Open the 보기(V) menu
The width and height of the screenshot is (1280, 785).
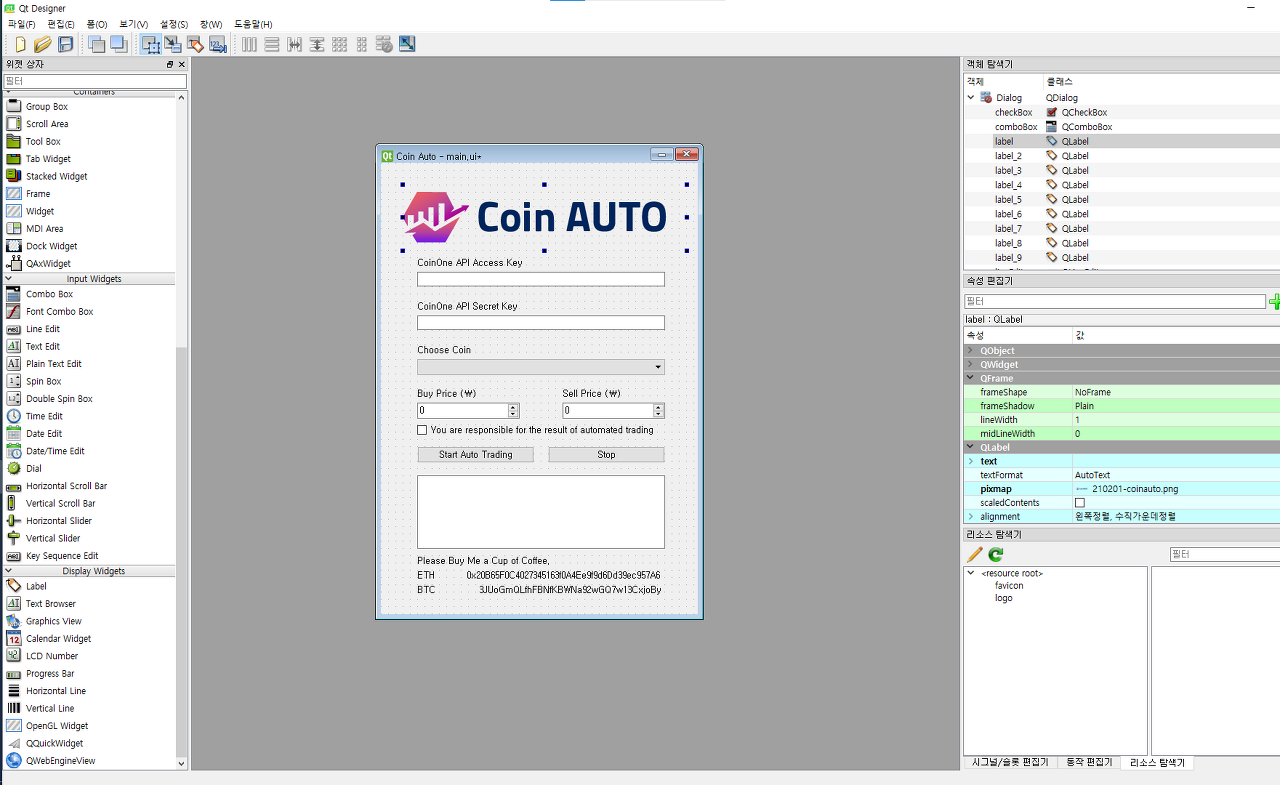tap(133, 24)
